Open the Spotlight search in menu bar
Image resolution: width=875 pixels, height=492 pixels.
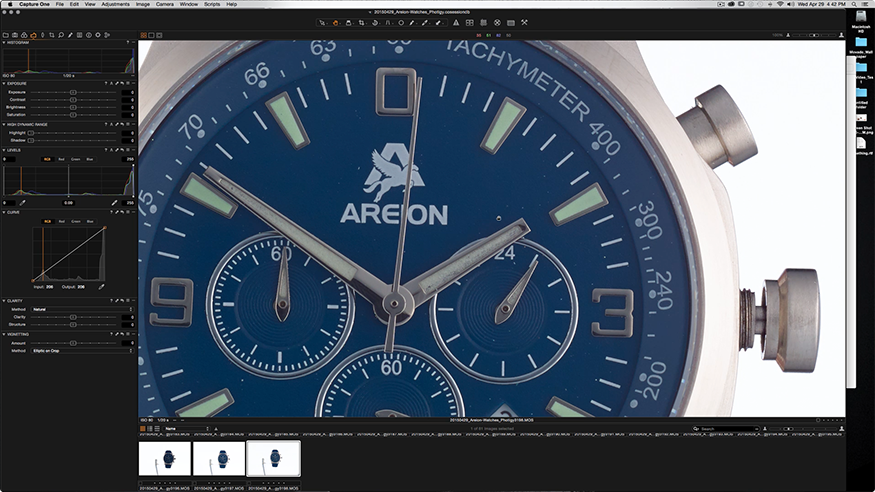pyautogui.click(x=854, y=4)
